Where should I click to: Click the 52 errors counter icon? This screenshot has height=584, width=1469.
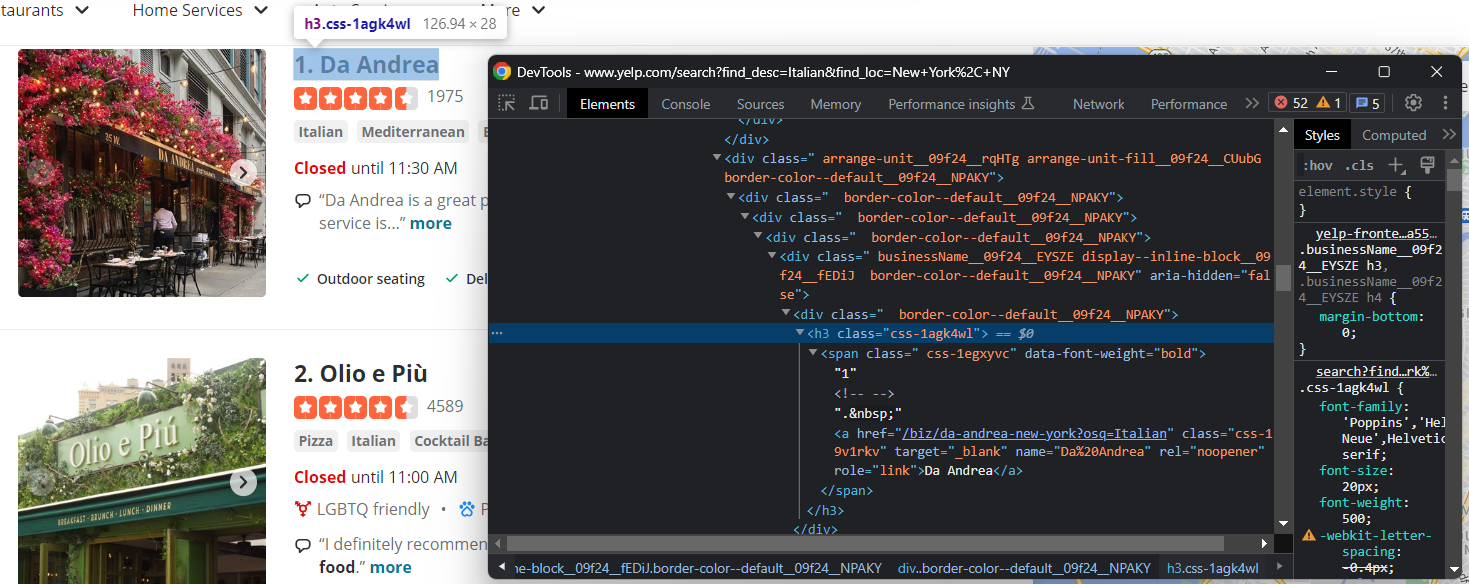(x=1290, y=103)
